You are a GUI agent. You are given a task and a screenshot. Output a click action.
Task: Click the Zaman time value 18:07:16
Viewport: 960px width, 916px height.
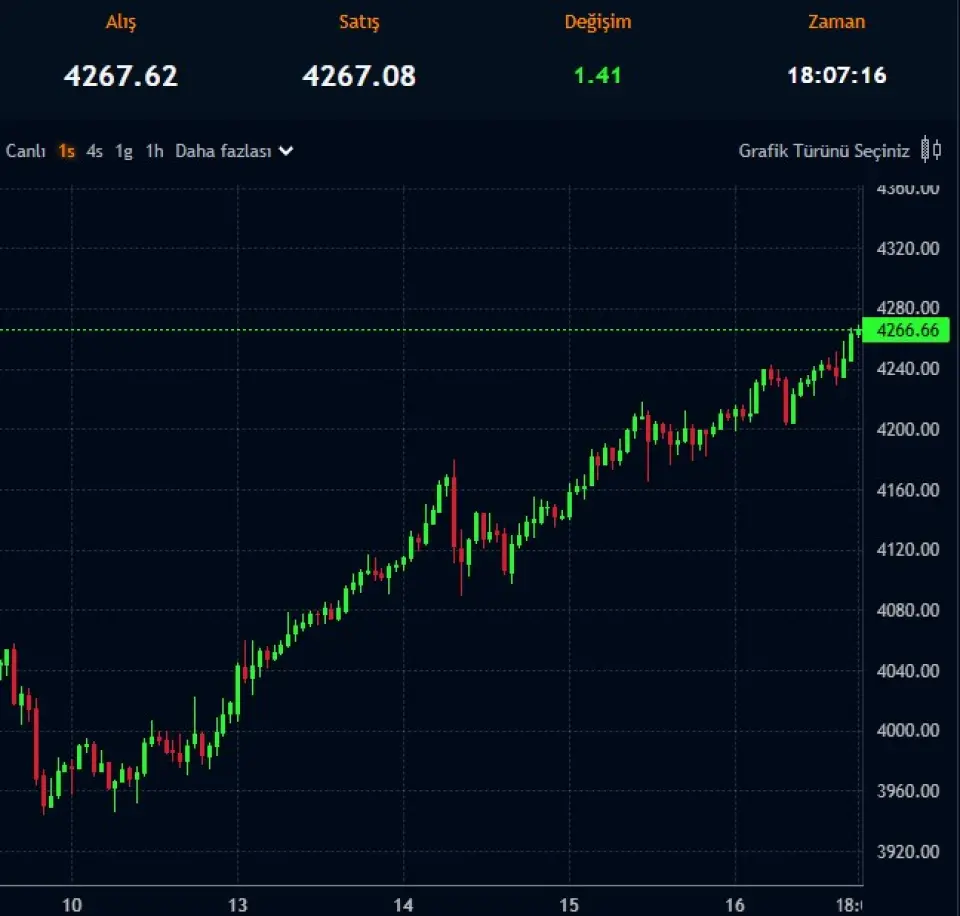(x=836, y=75)
